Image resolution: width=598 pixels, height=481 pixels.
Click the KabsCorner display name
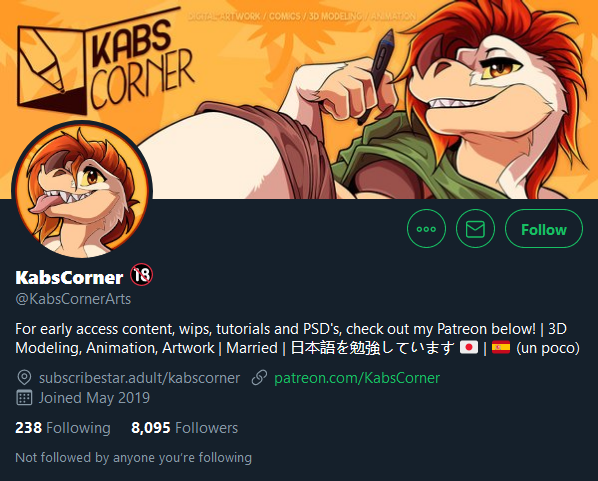pos(69,277)
